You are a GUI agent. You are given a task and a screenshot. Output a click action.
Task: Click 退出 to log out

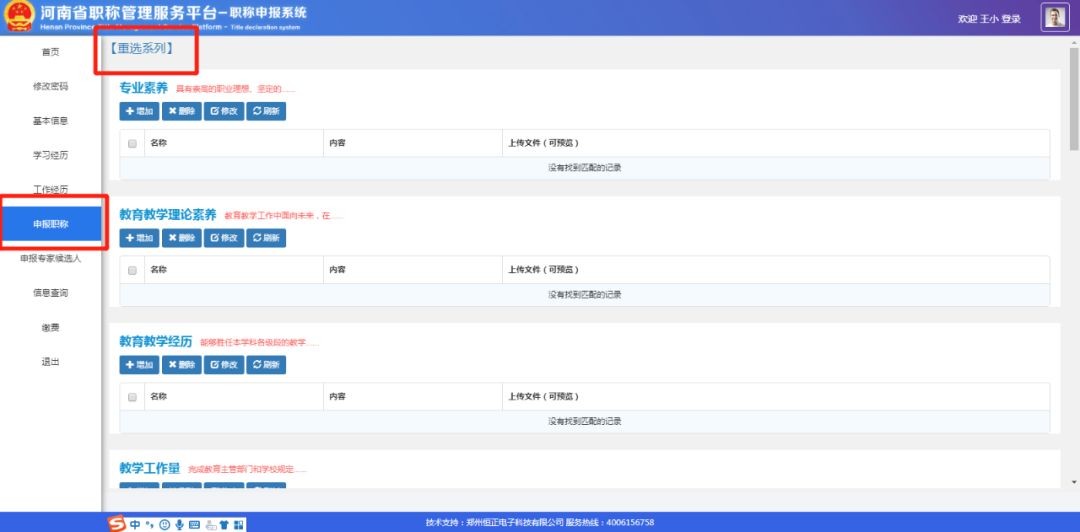coord(50,362)
